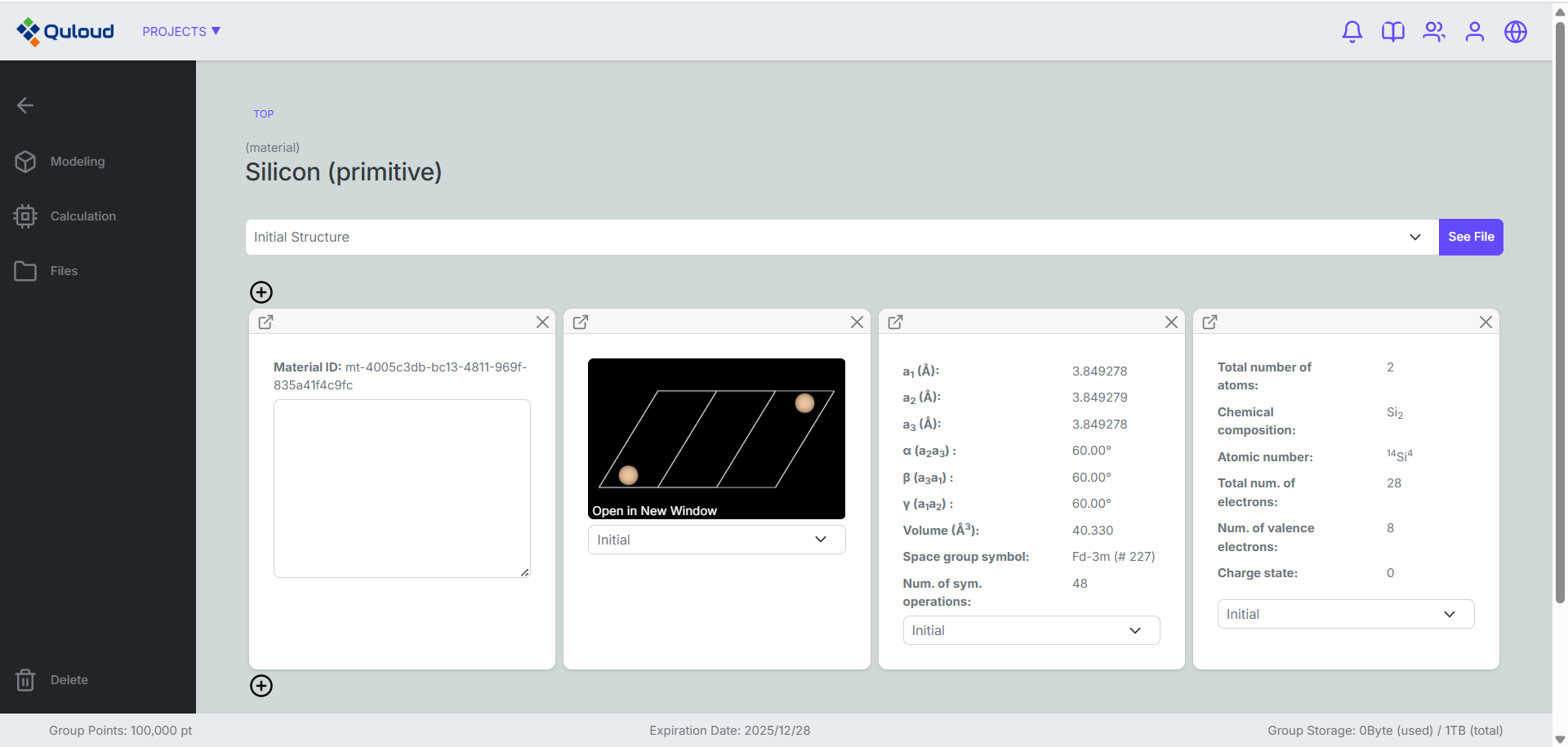This screenshot has width=1568, height=747.
Task: Select Calculation in the sidebar
Action: click(x=82, y=216)
